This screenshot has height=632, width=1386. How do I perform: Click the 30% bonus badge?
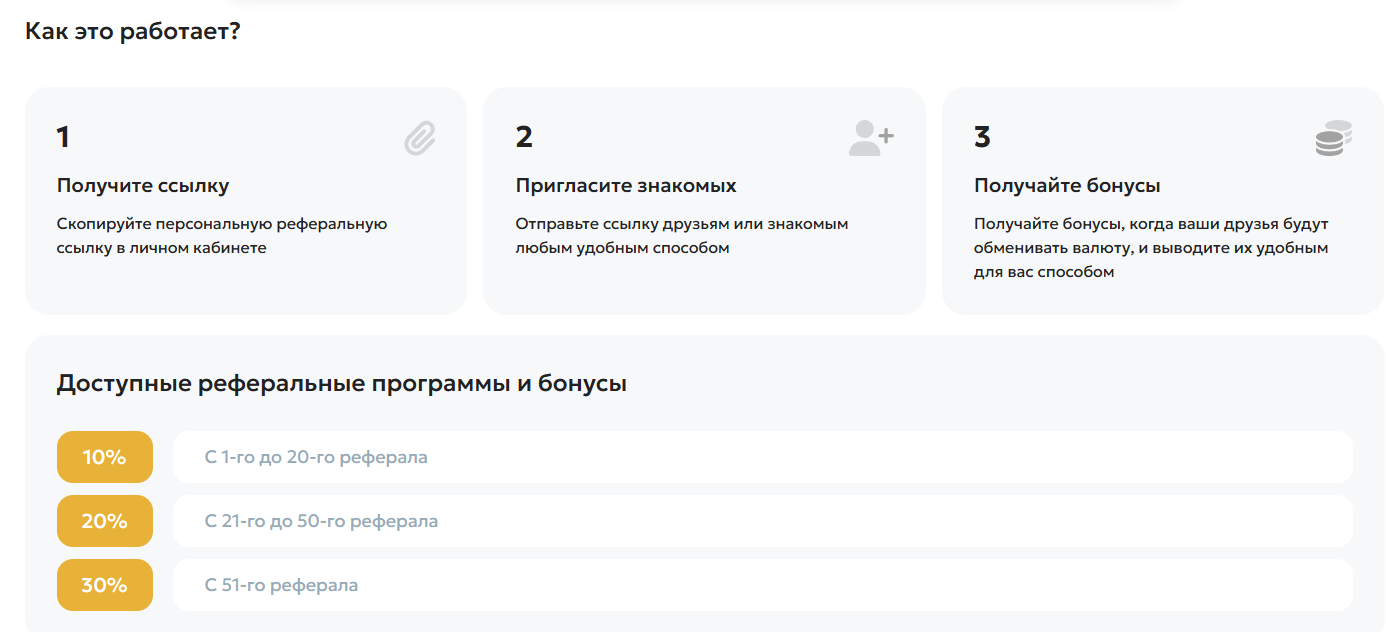click(104, 585)
